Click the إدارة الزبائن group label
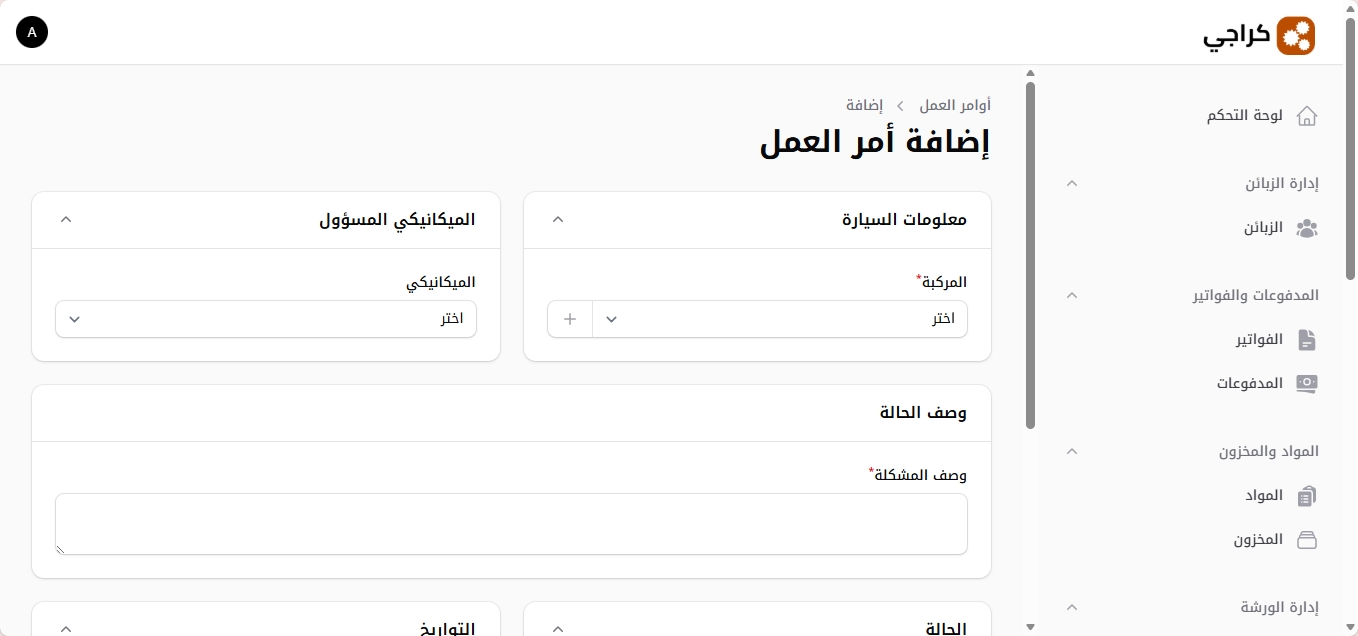 (1282, 183)
